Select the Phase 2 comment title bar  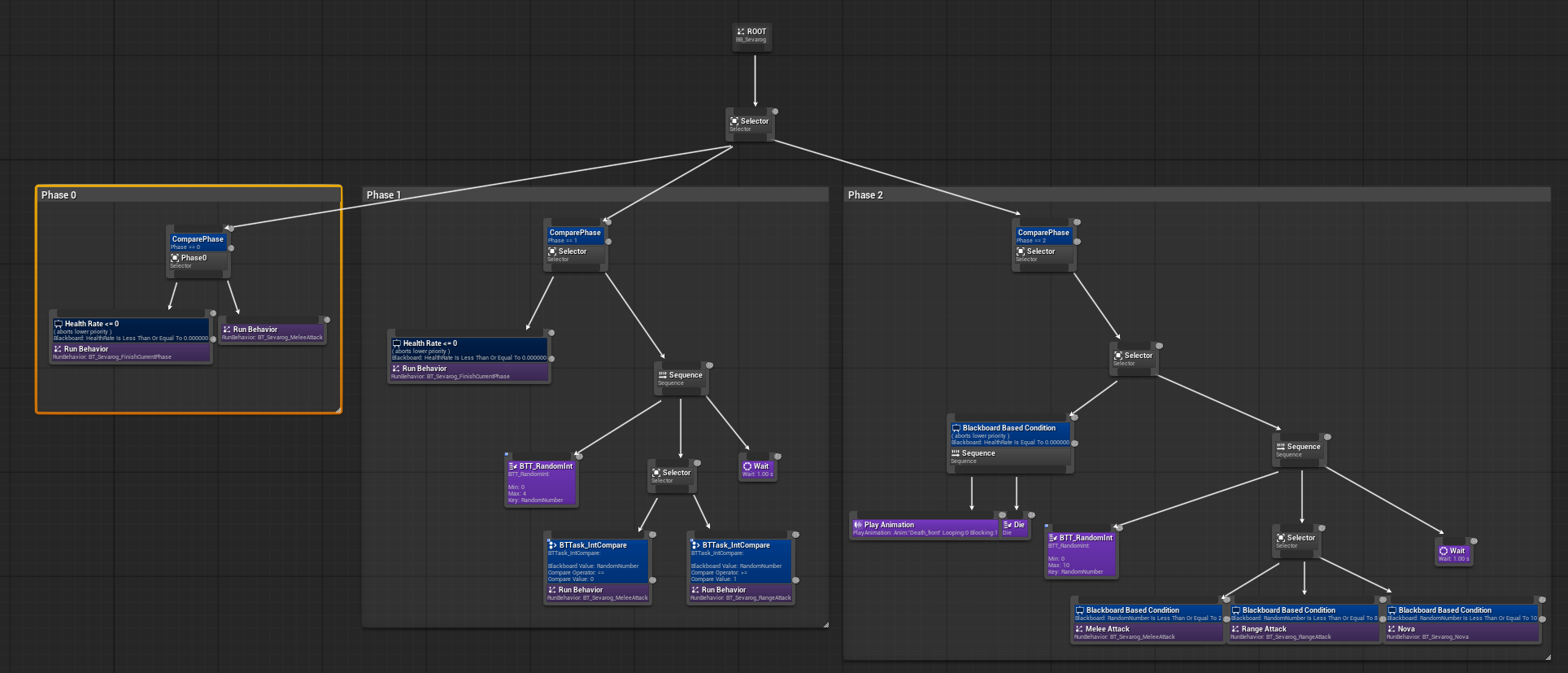1196,194
